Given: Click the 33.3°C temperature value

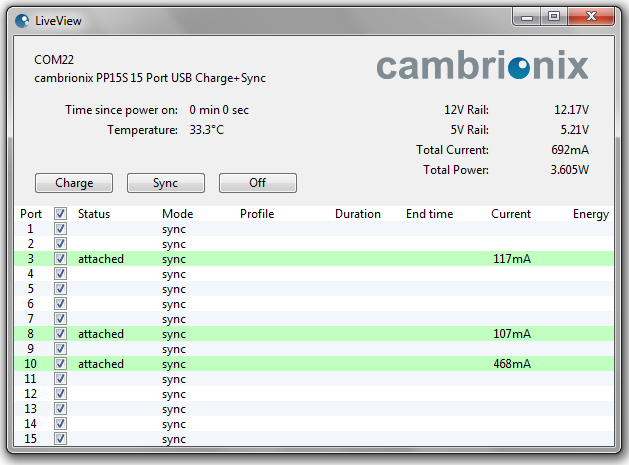Looking at the screenshot, I should 207,130.
